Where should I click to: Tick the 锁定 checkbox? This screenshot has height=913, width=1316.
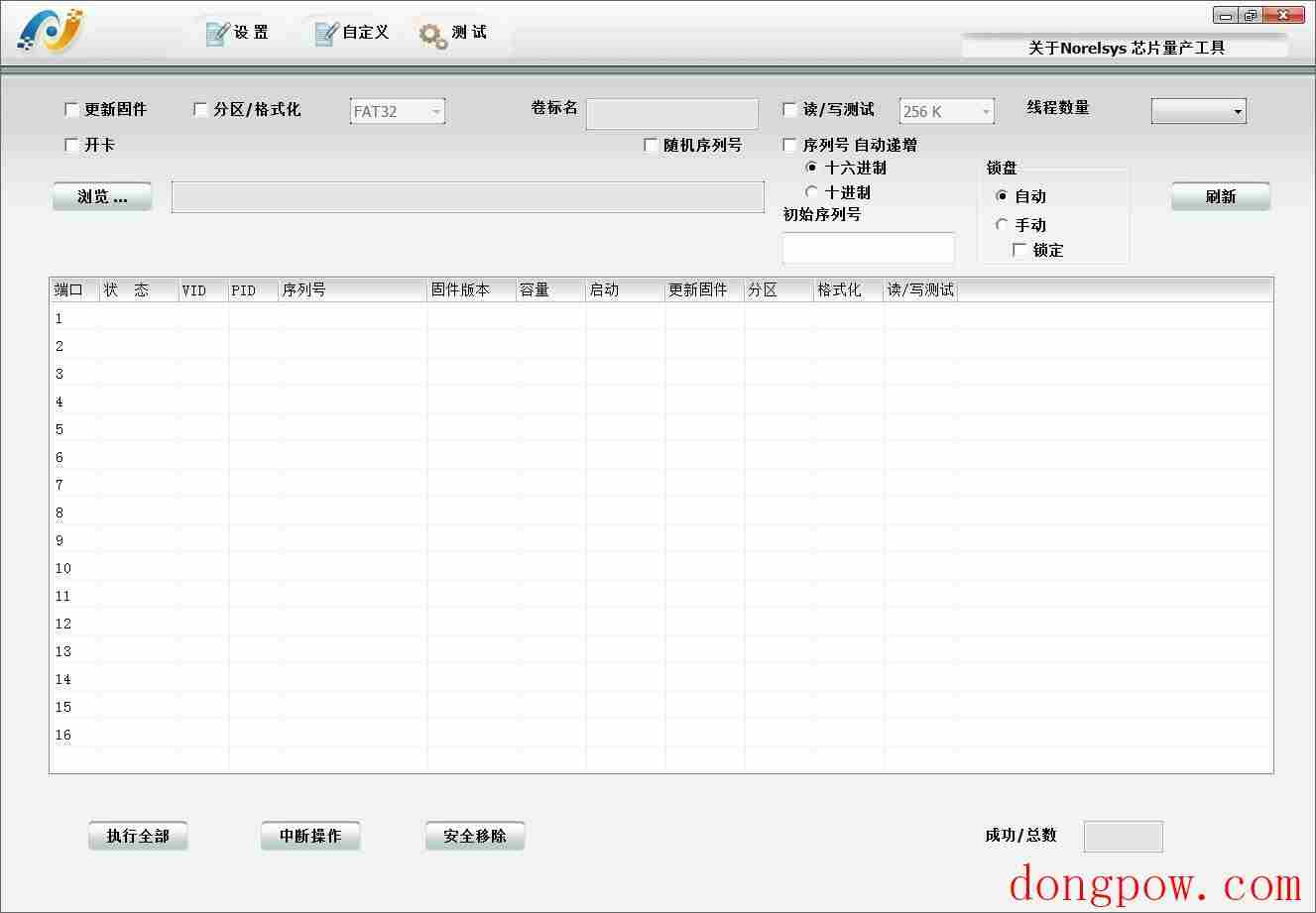click(x=1019, y=251)
